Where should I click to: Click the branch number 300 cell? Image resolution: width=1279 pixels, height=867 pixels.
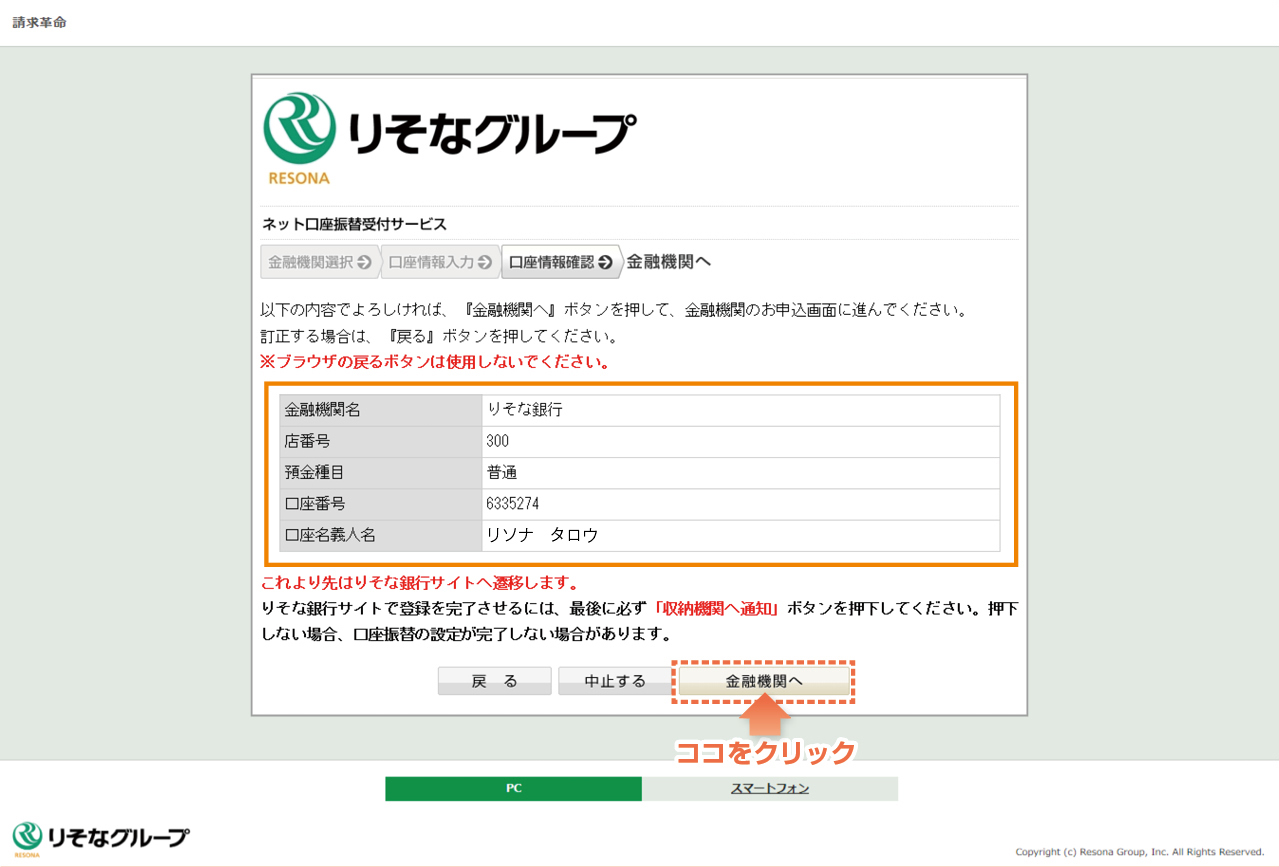pyautogui.click(x=740, y=441)
